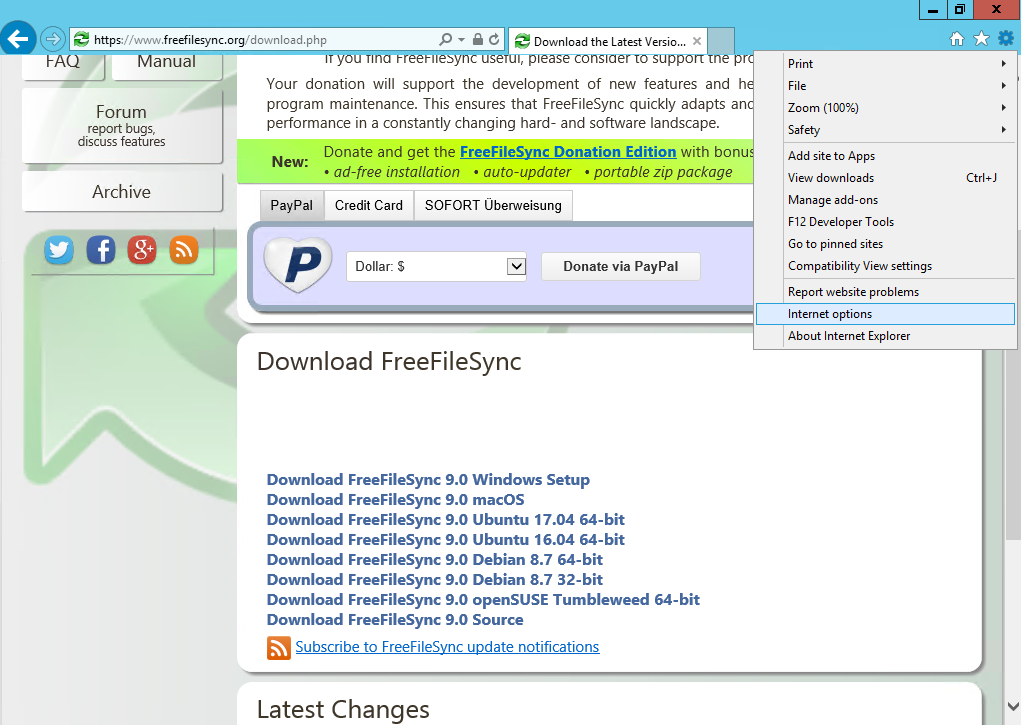Switch to the PayPal payment tab
Image resolution: width=1021 pixels, height=725 pixels.
coord(291,205)
